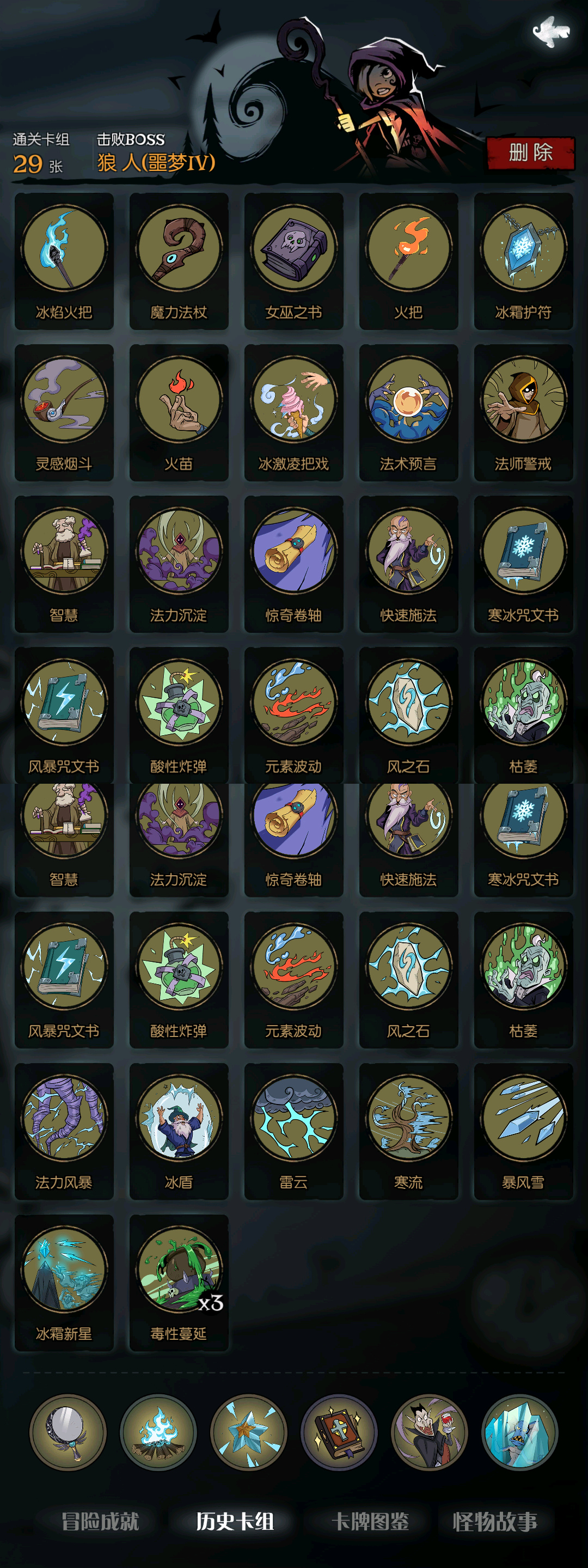Select the 毒性蔓延 x3 card
The image size is (588, 1568).
pyautogui.click(x=179, y=1283)
